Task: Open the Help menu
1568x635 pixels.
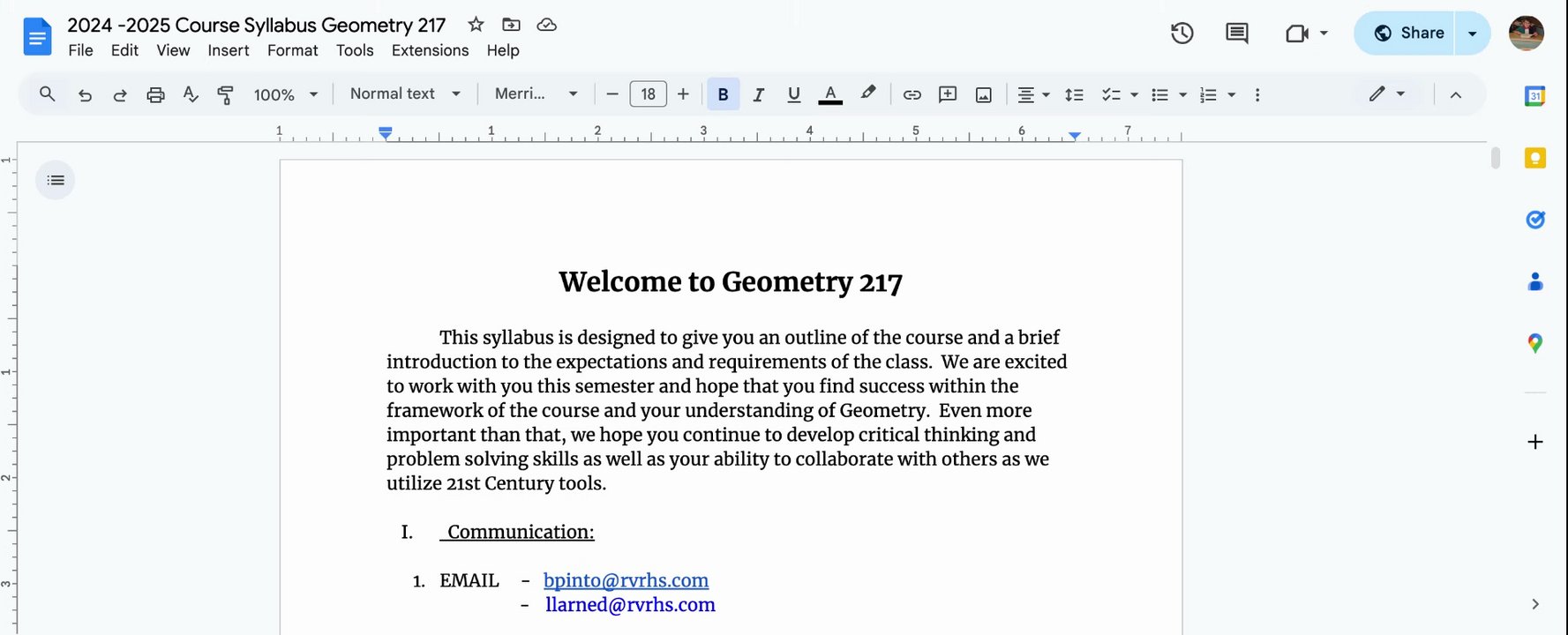Action: (503, 50)
